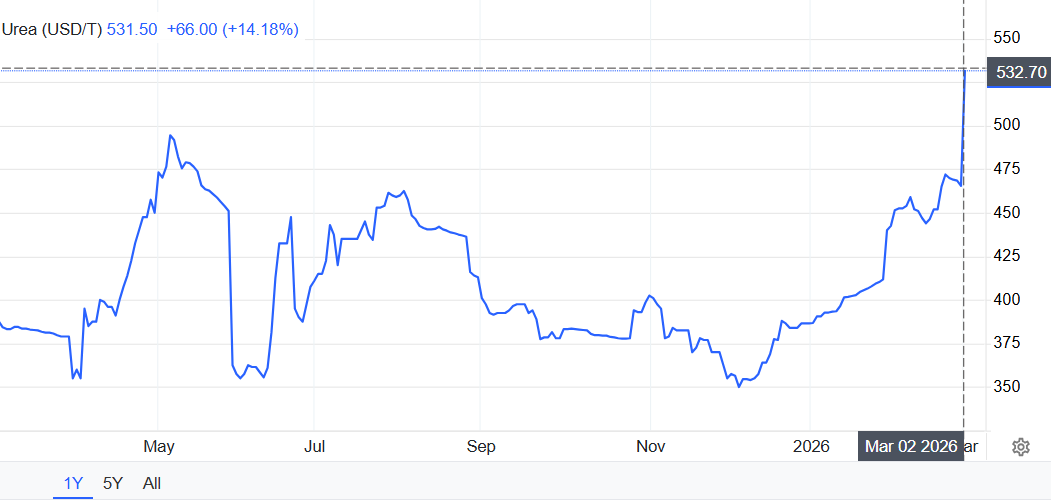Click the 500 price axis label
Viewport: 1051px width, 500px height.
pos(1007,125)
